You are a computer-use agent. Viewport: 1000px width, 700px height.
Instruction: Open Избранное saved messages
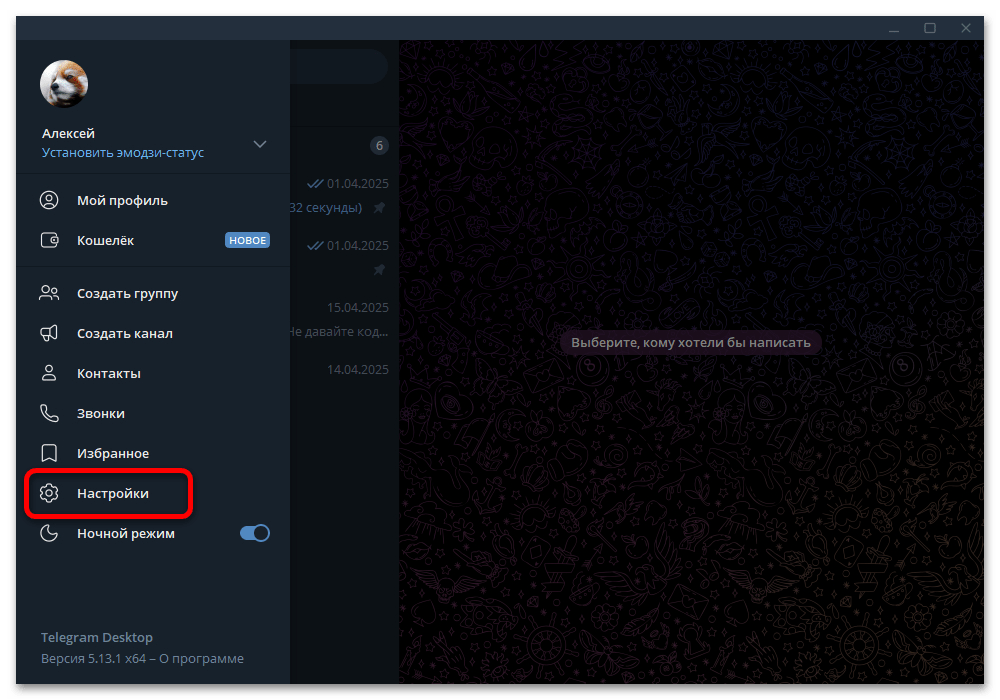pos(153,453)
